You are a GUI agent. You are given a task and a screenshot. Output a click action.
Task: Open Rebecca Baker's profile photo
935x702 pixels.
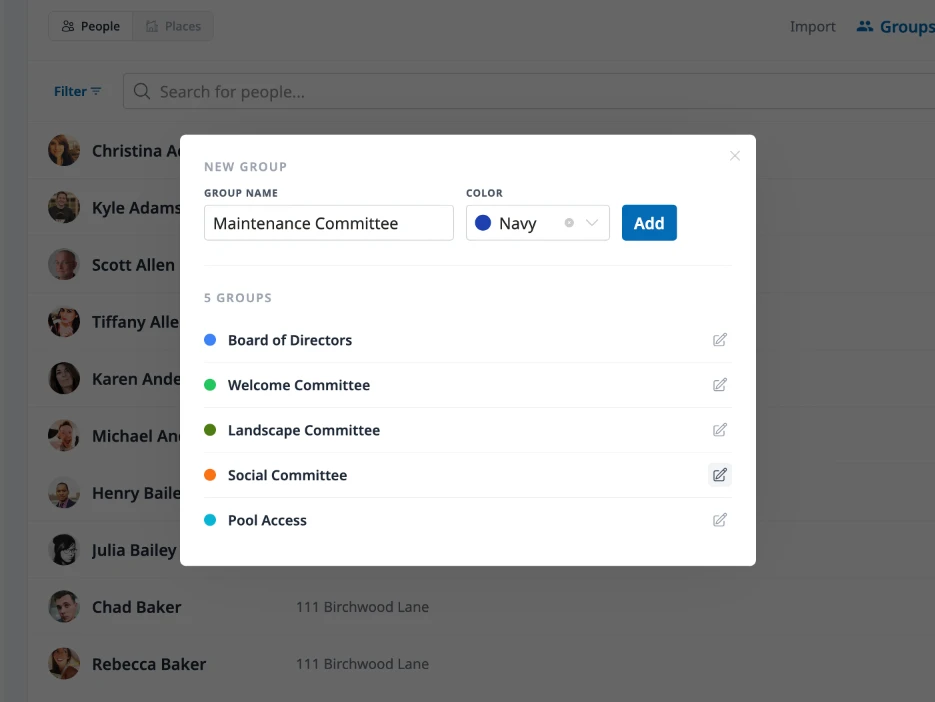(x=63, y=663)
